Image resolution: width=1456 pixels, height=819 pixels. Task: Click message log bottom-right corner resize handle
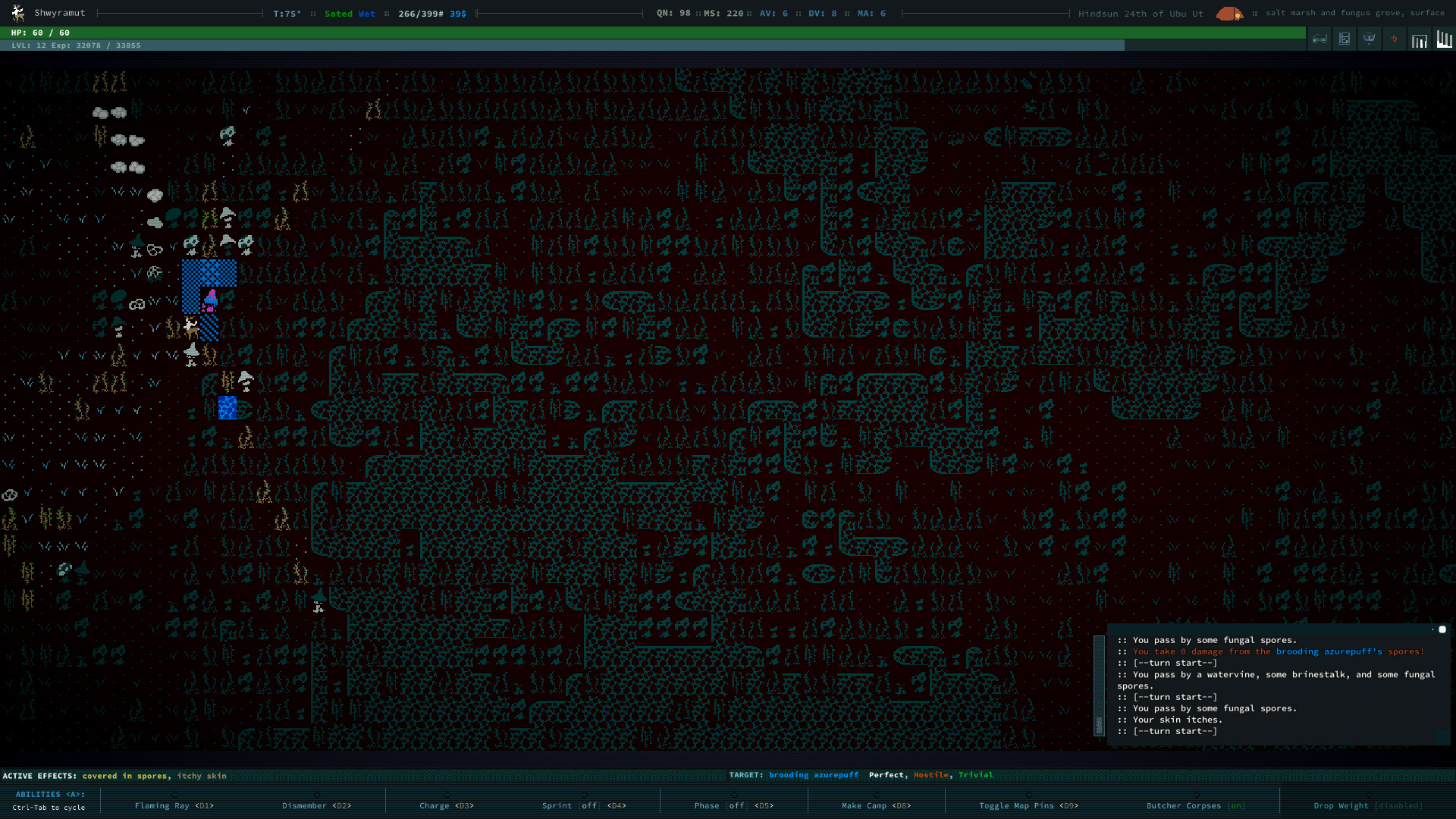tap(1442, 736)
